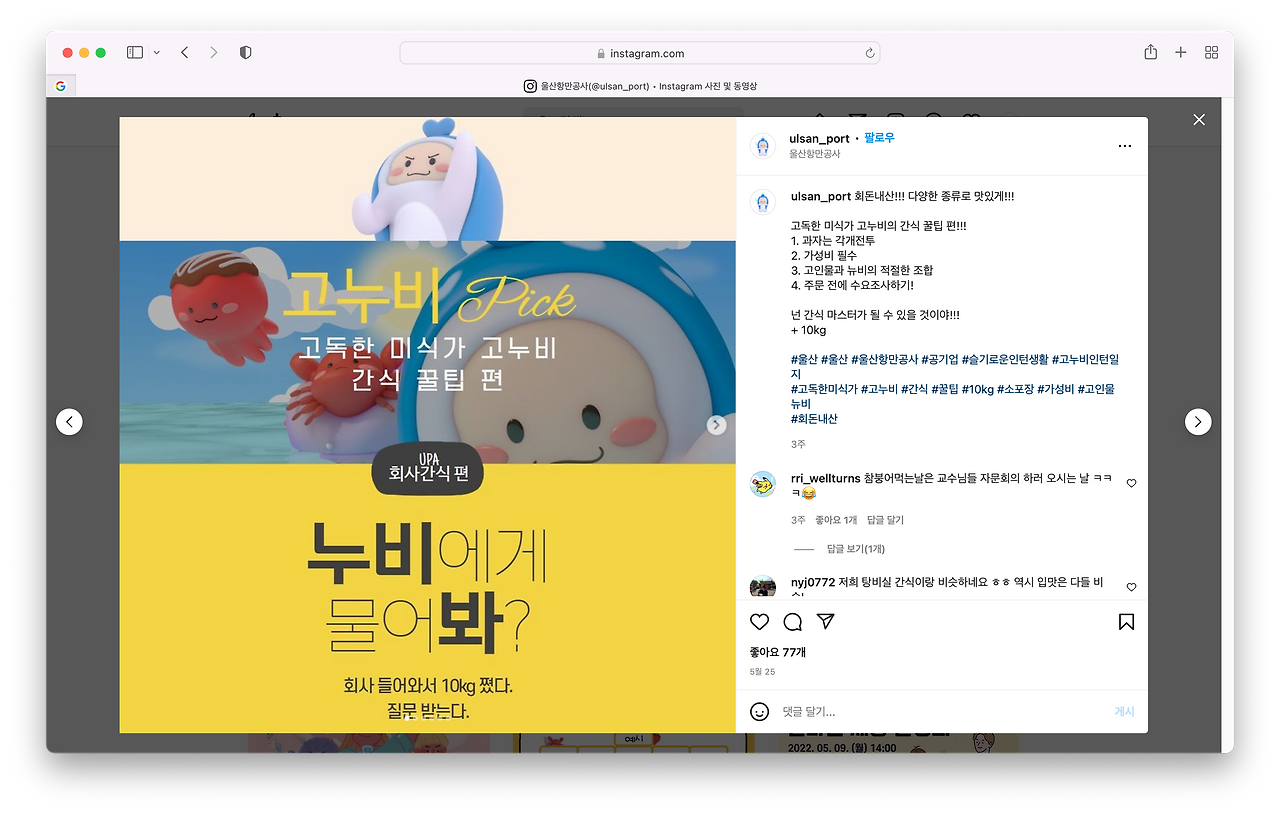This screenshot has height=814, width=1280.
Task: Reload the page with Safari's refresh icon
Action: pos(869,52)
